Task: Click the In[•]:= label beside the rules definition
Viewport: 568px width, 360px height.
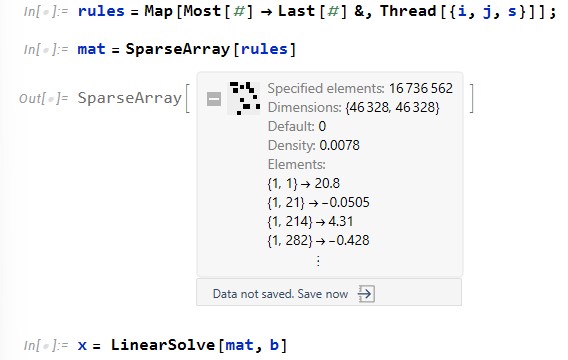Action: click(46, 12)
